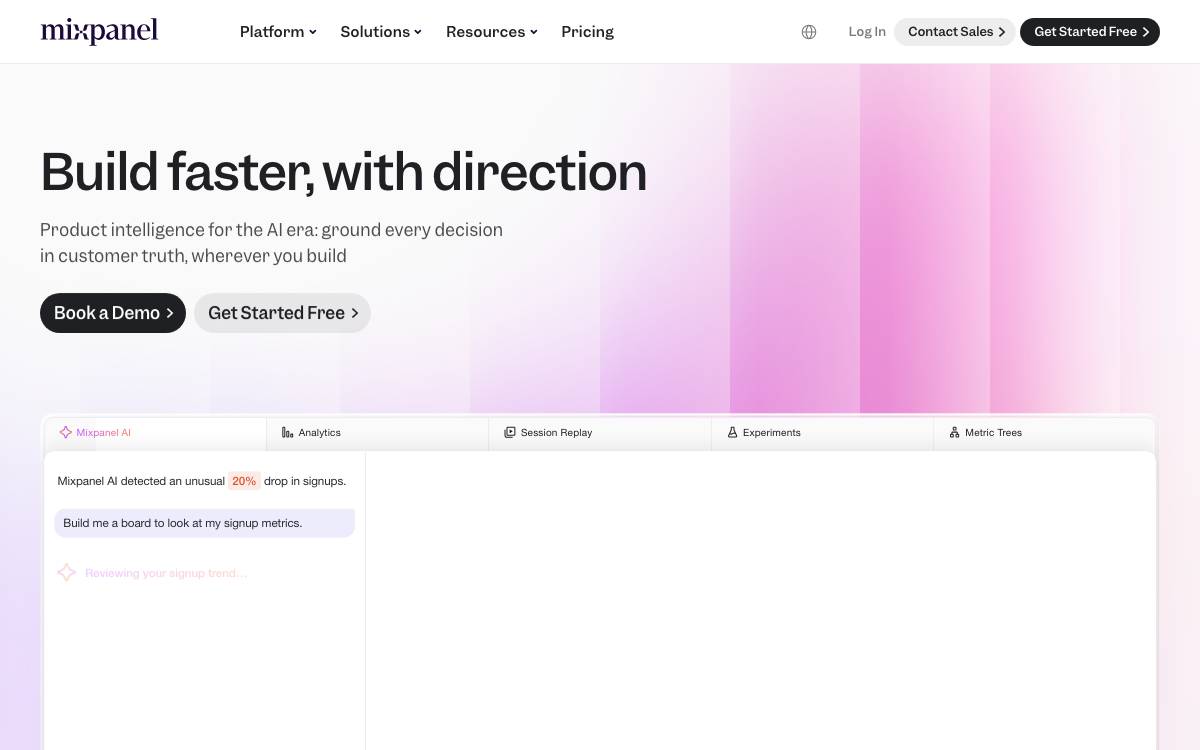Expand the Resources menu

coord(492,32)
